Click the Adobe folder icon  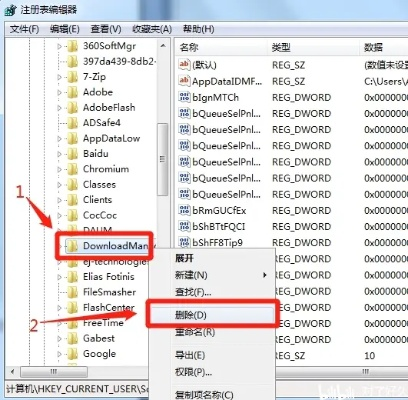(72, 92)
